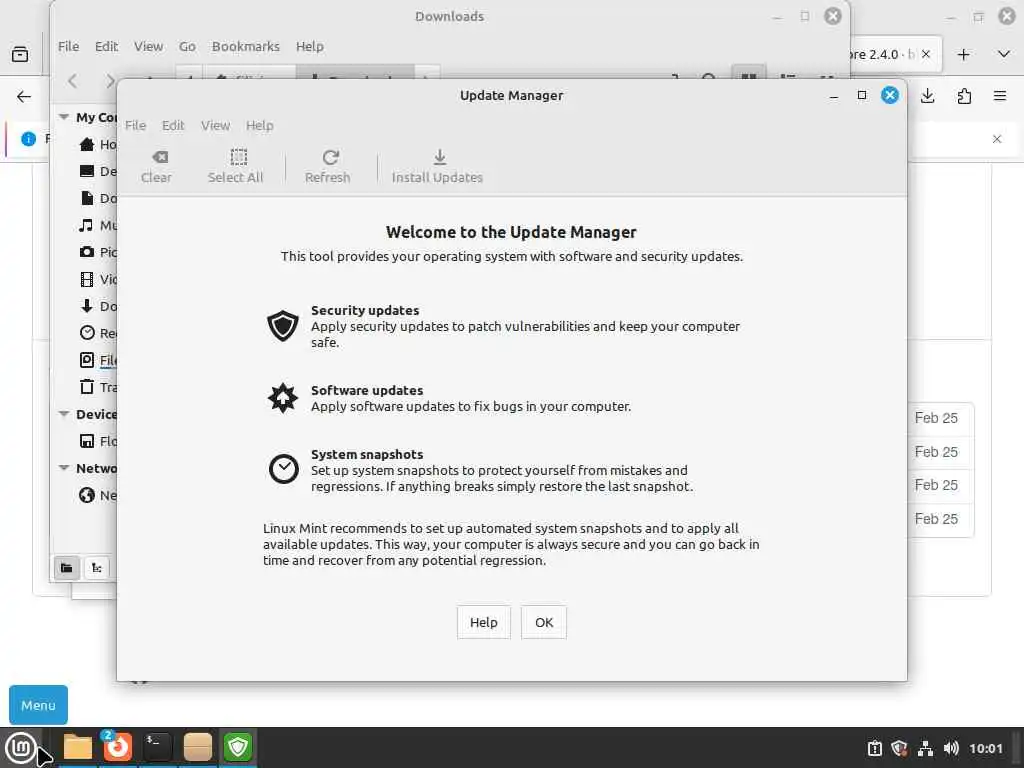Open the Linux Mint start menu
This screenshot has width=1024, height=768.
[x=21, y=747]
